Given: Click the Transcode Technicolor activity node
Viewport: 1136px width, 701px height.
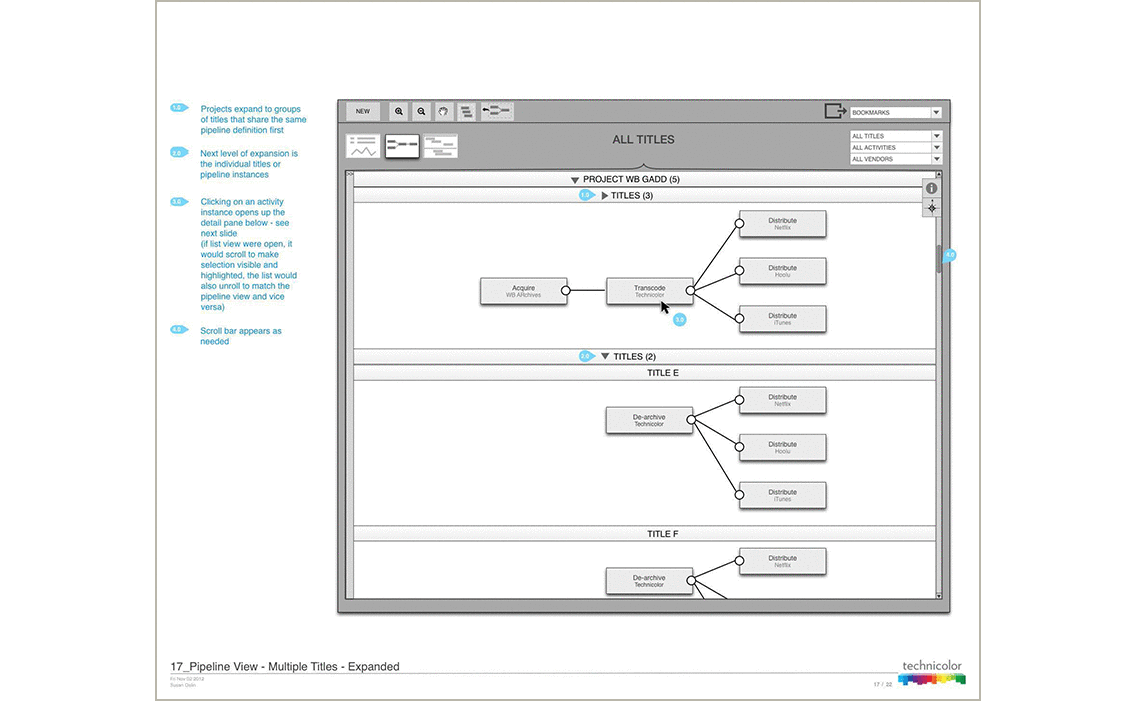Looking at the screenshot, I should [x=648, y=291].
